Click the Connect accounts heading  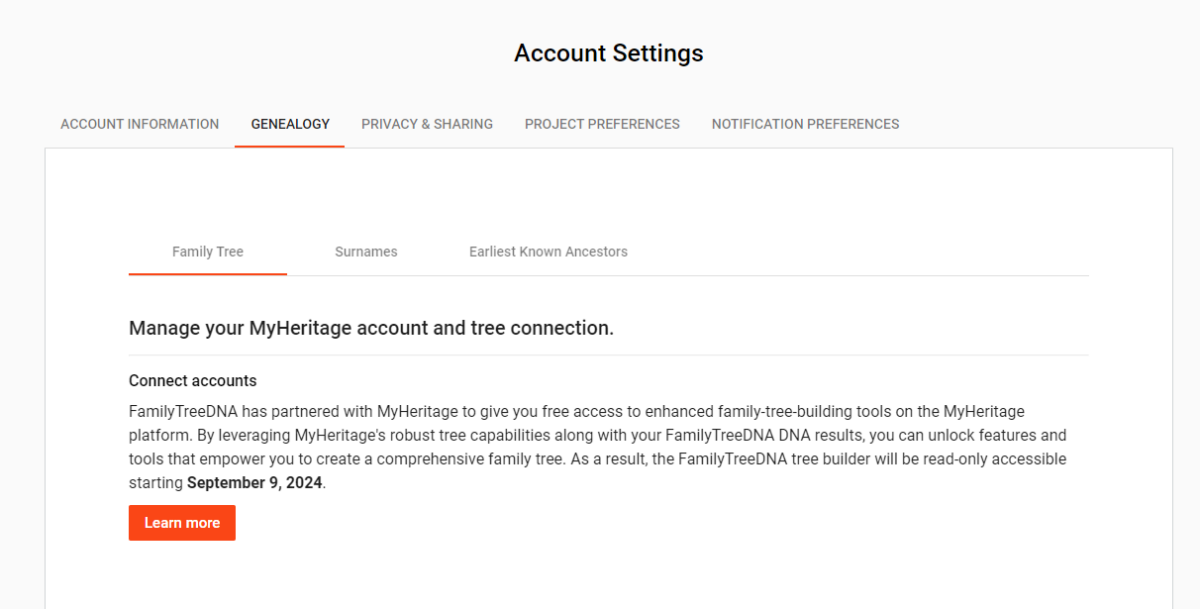click(193, 381)
